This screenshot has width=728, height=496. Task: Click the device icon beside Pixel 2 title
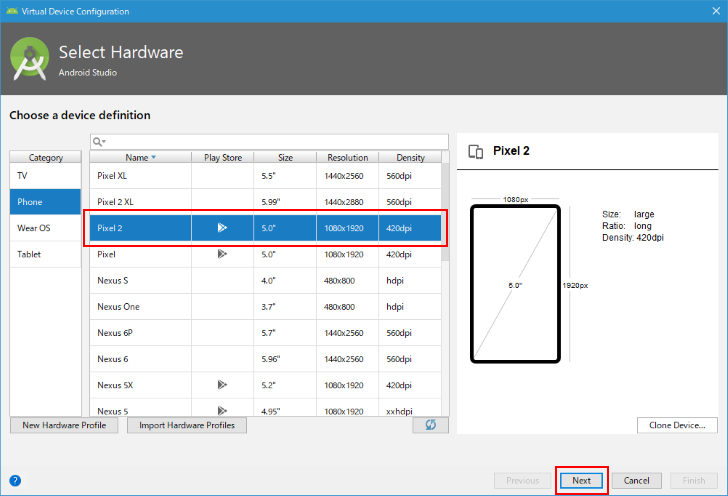click(x=476, y=151)
